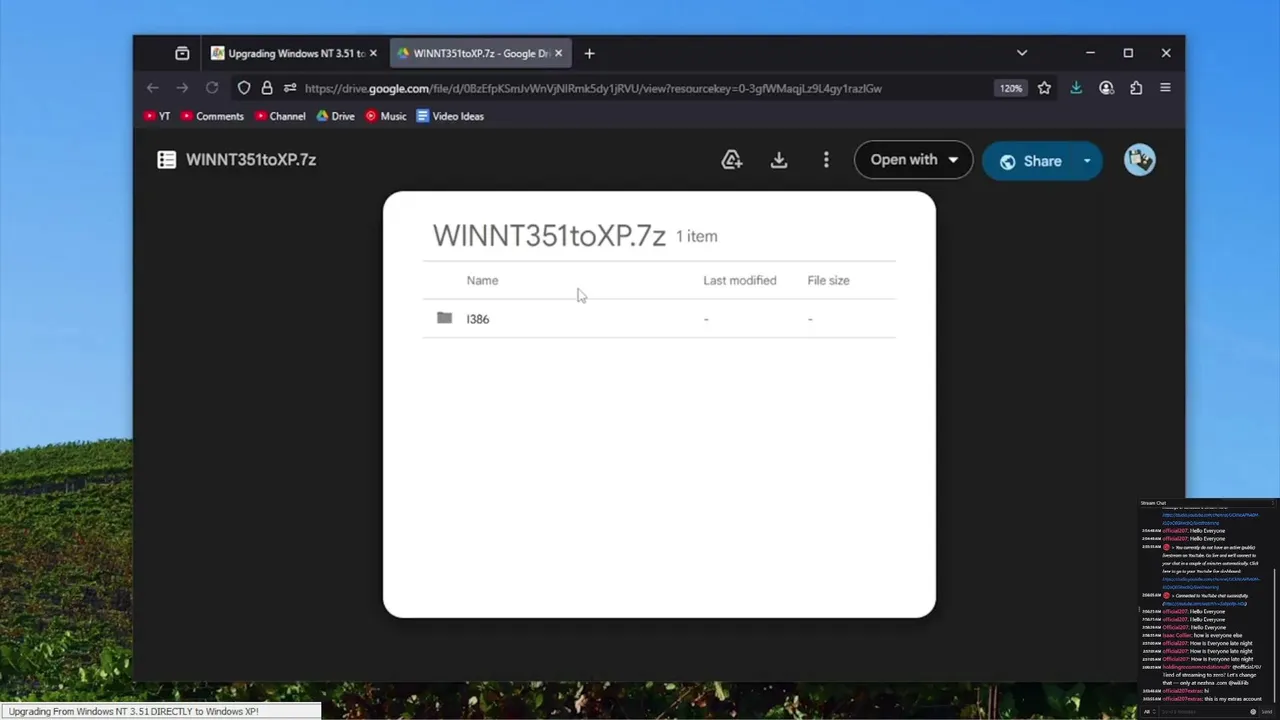Open the YT bookmark
This screenshot has height=720, width=1280.
coord(157,116)
